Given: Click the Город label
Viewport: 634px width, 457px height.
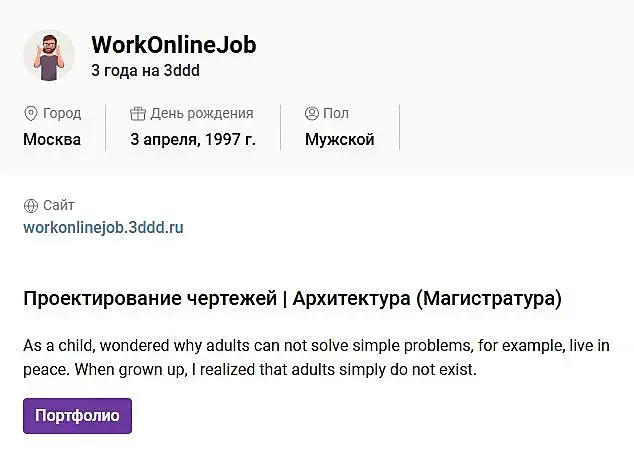Looking at the screenshot, I should (x=62, y=114).
